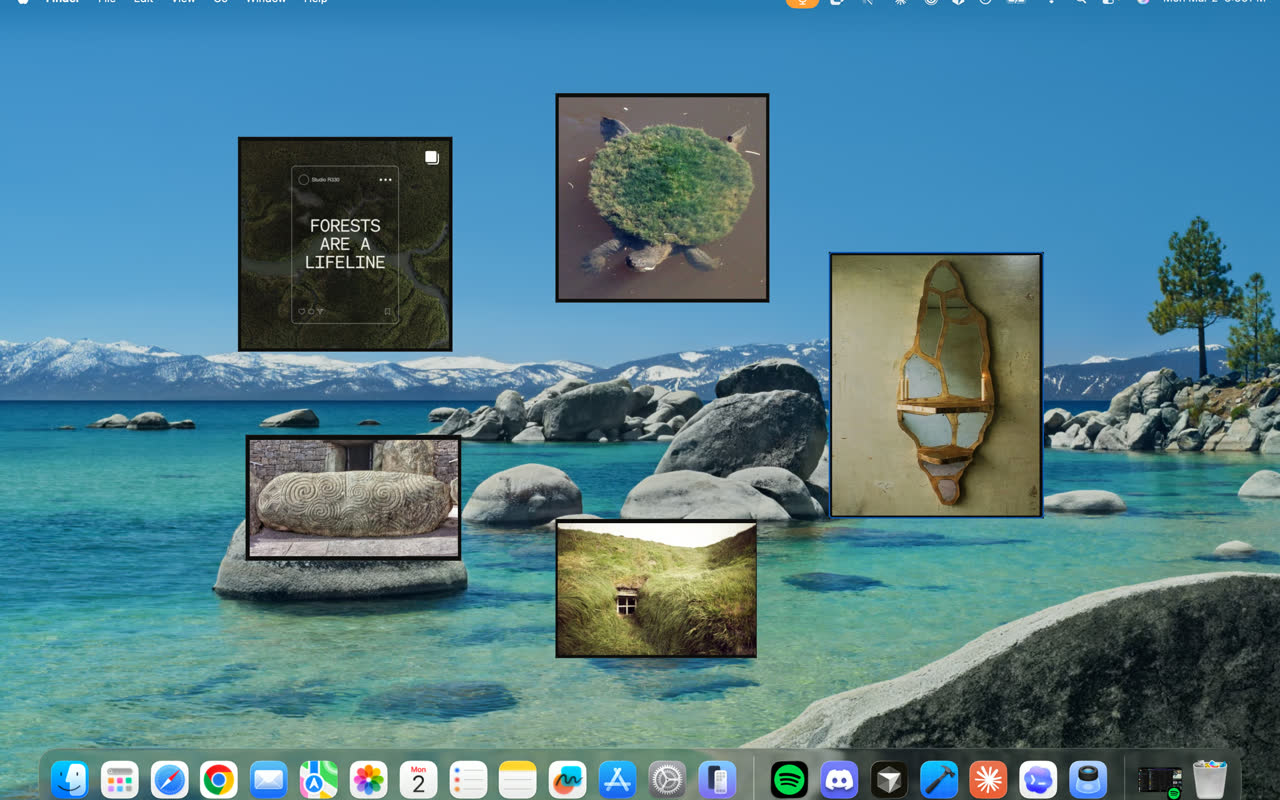Open the Mail app in the Dock
The width and height of the screenshot is (1280, 800).
[x=269, y=779]
